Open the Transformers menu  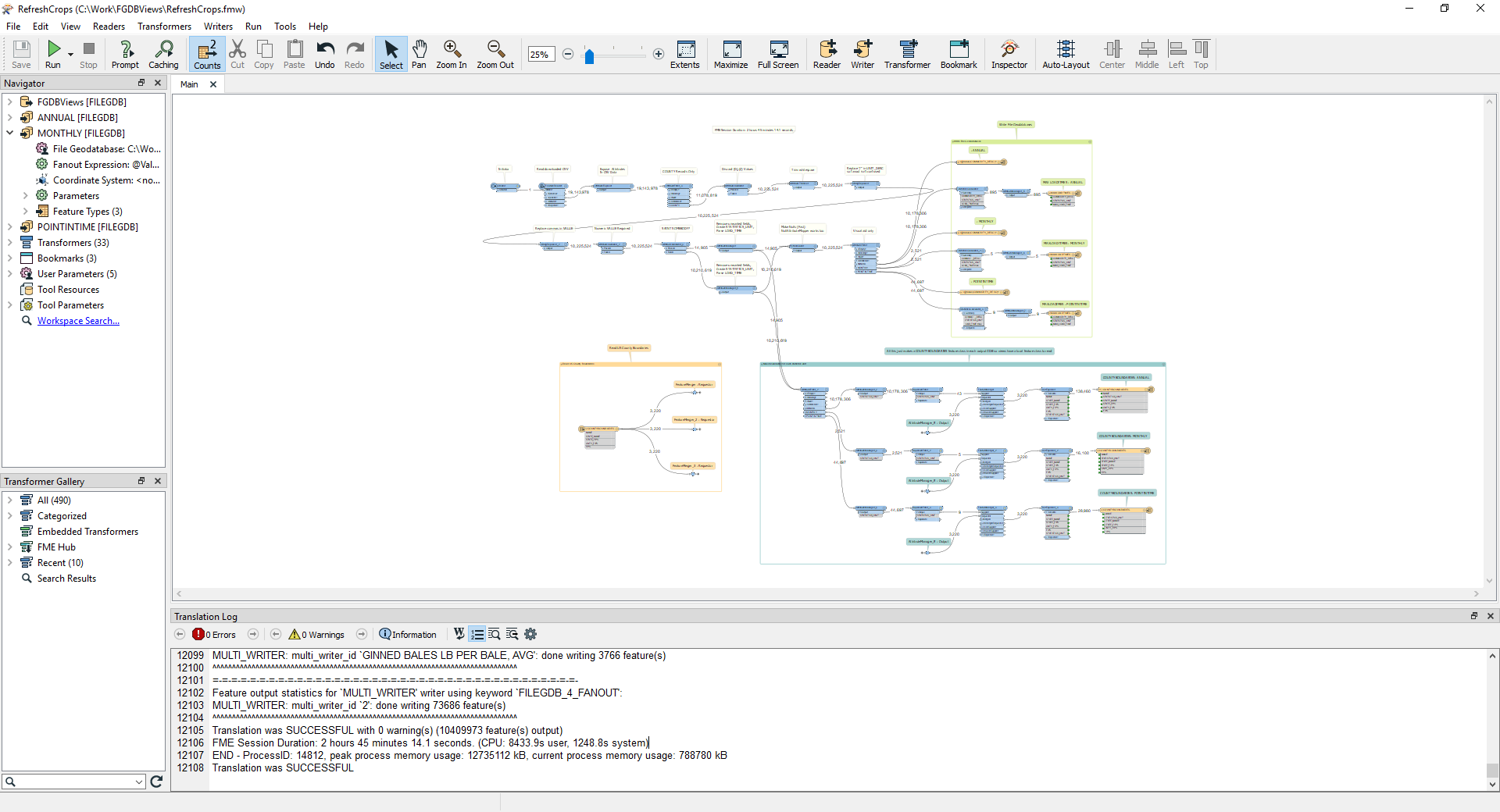164,27
